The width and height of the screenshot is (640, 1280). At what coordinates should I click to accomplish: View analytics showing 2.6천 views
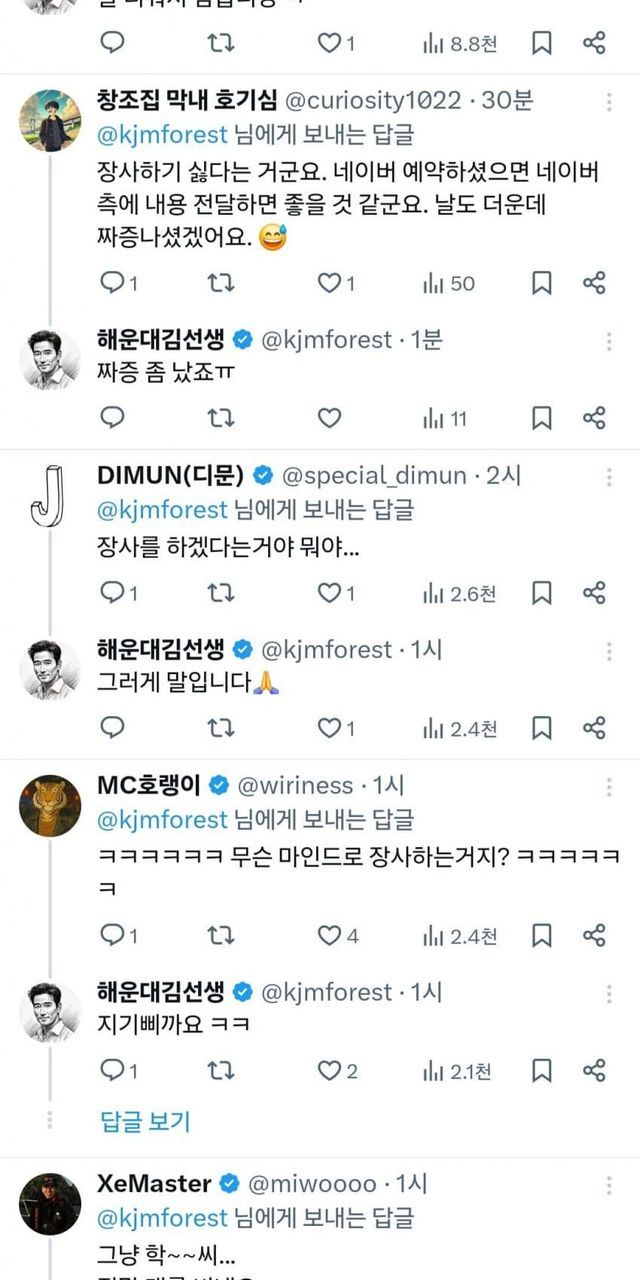(x=459, y=593)
